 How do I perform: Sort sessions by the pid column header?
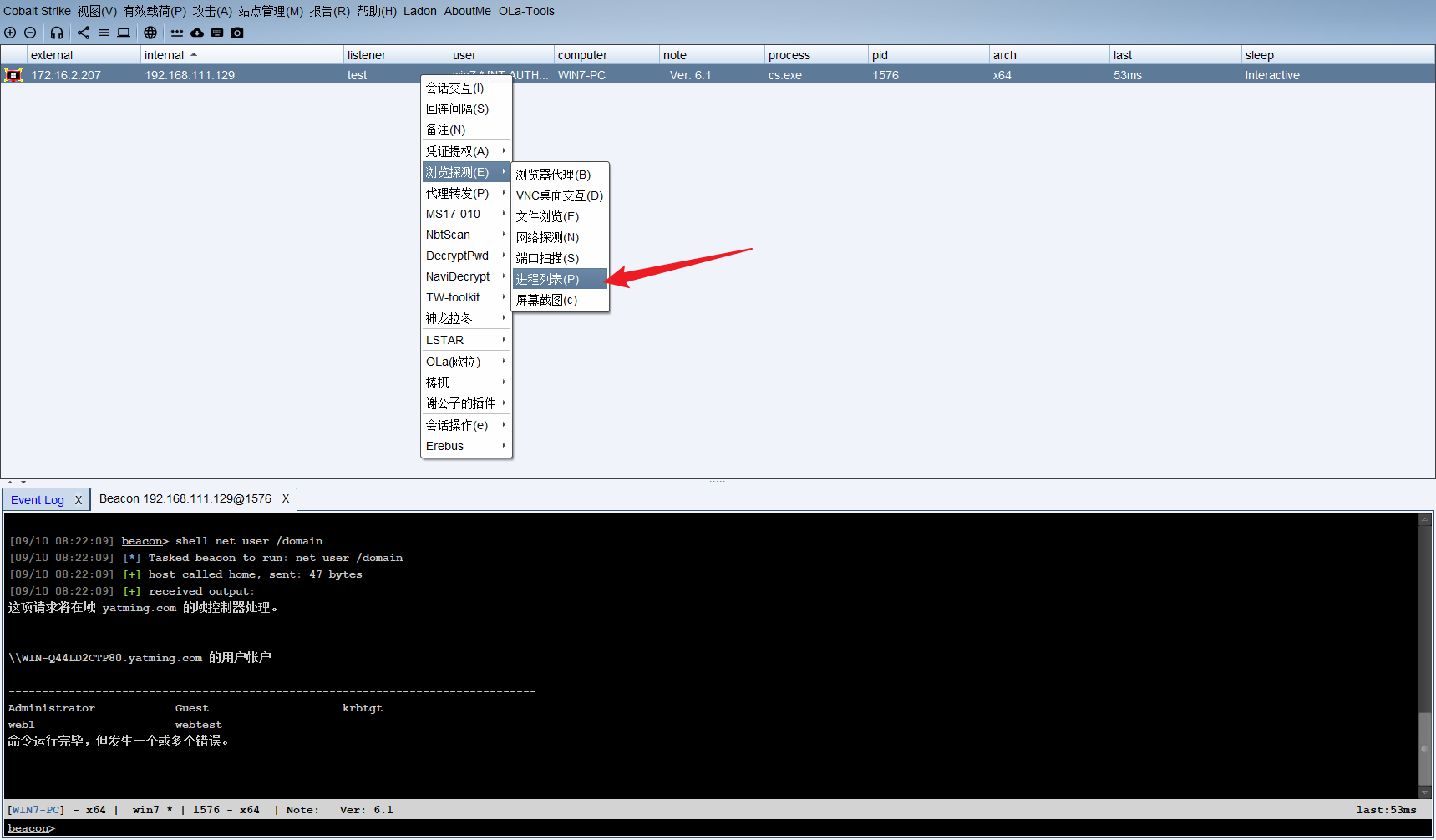tap(929, 55)
